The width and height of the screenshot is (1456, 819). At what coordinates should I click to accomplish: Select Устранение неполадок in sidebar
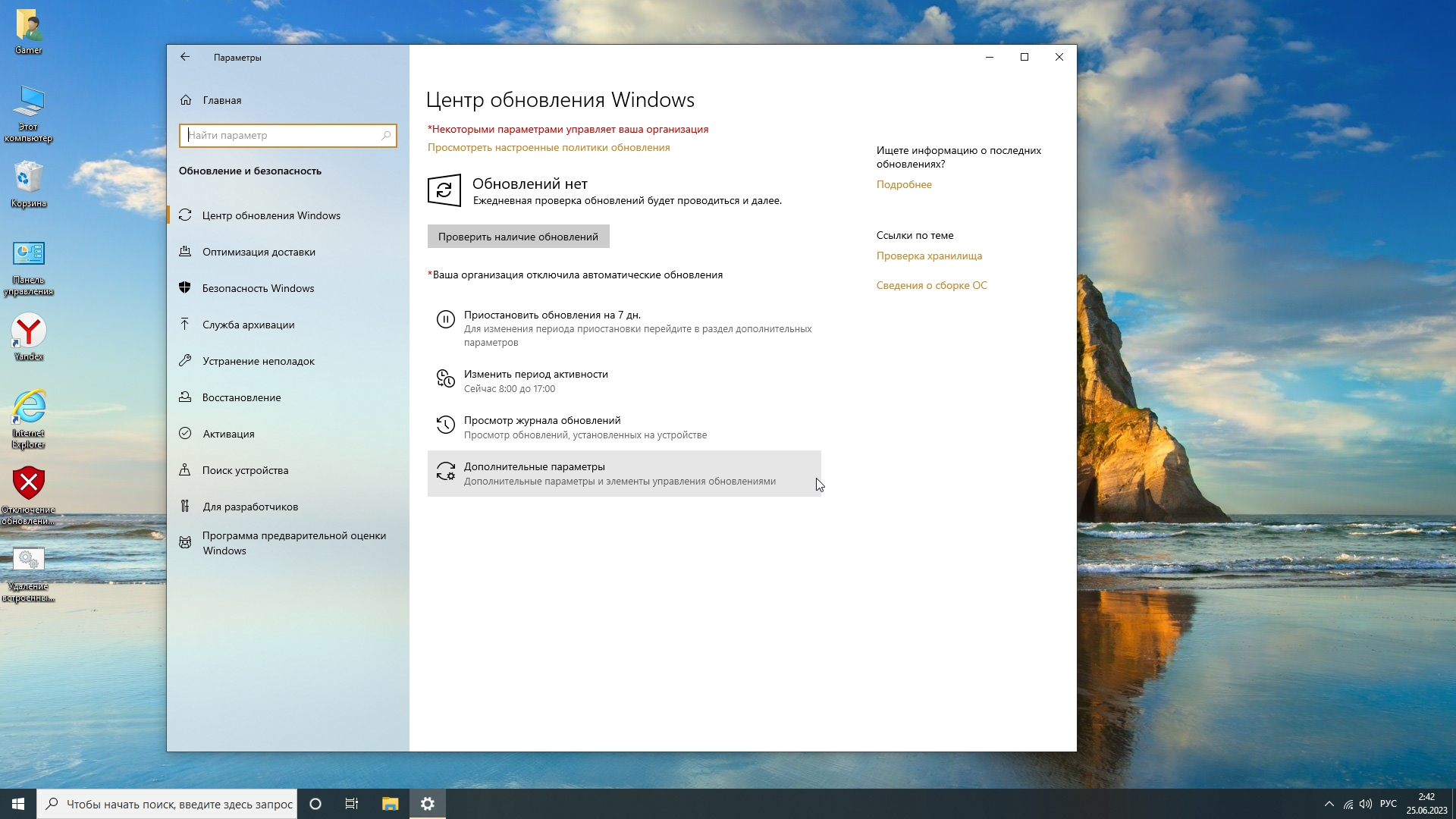click(258, 361)
